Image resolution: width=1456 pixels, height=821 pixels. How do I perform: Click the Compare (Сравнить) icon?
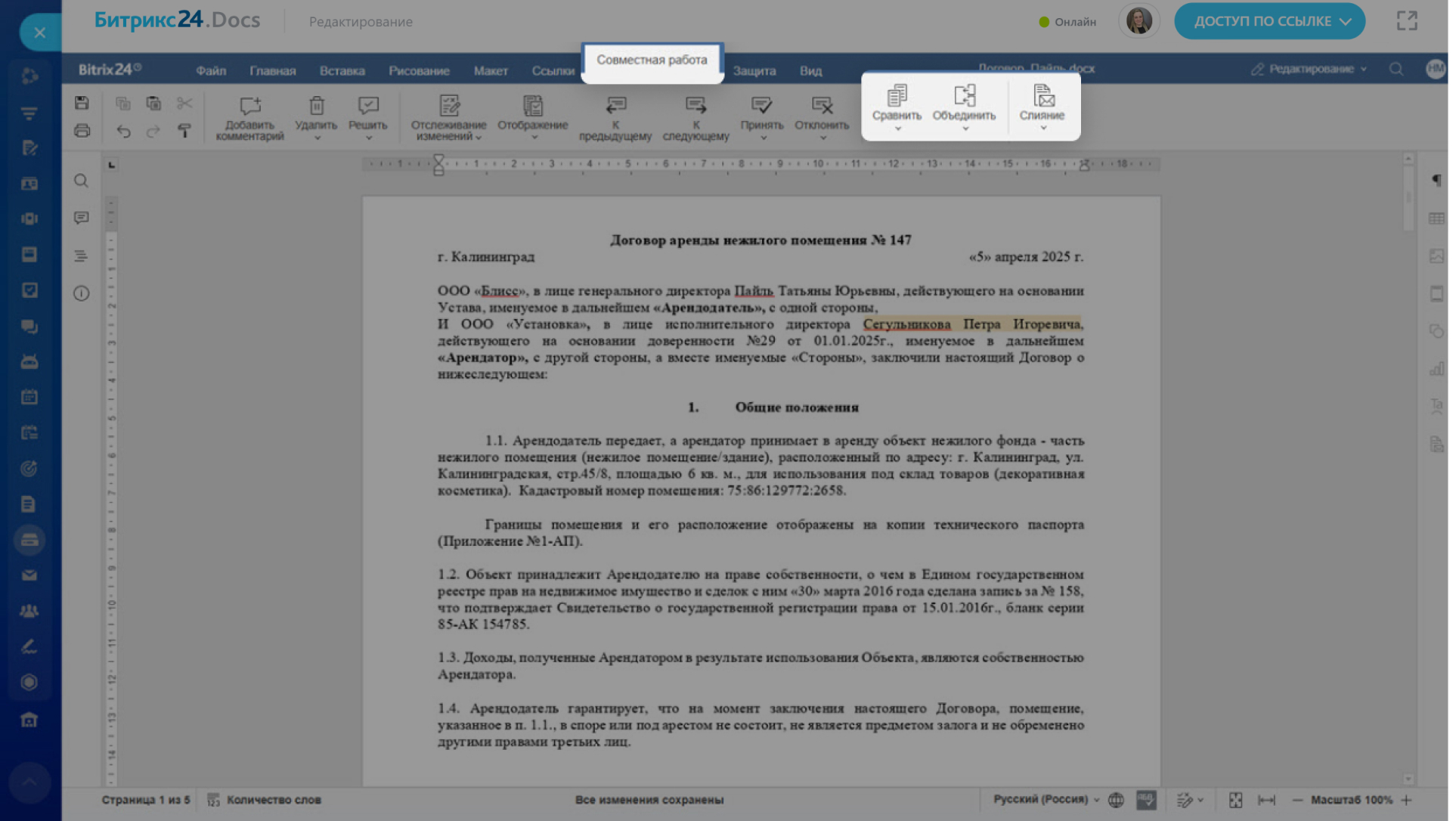click(897, 96)
